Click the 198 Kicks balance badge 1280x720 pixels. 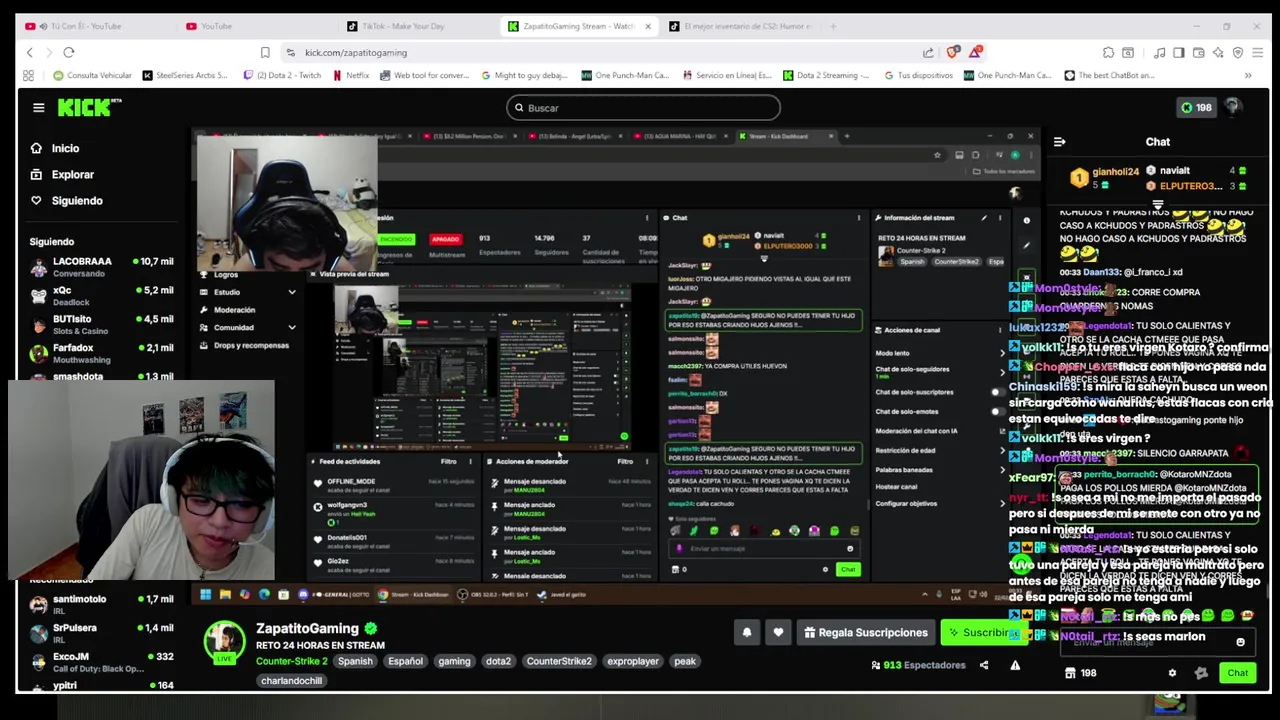point(1196,107)
